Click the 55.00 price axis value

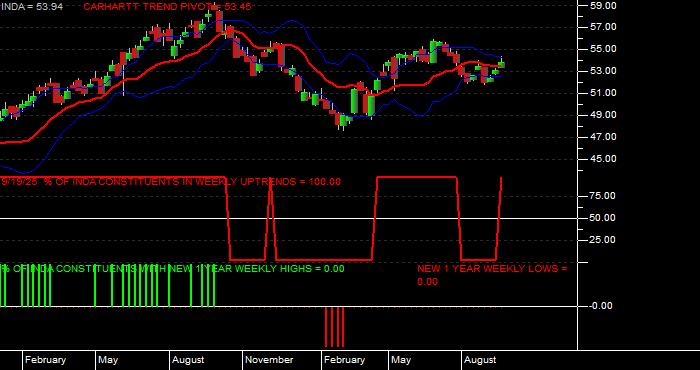click(x=603, y=49)
